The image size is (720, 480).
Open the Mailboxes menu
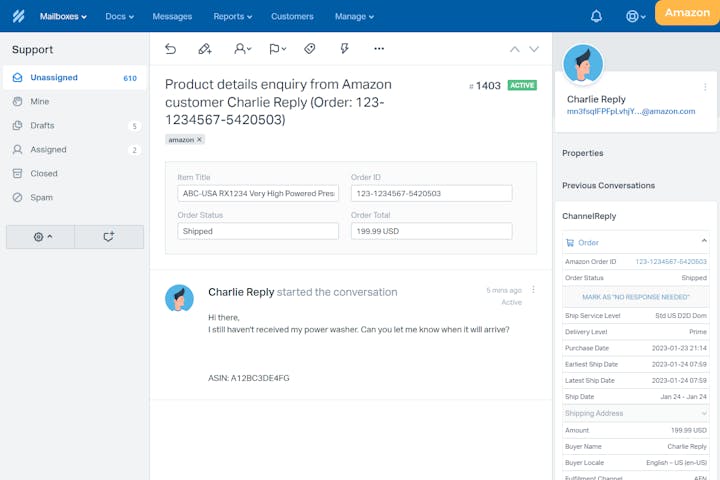[x=63, y=16]
